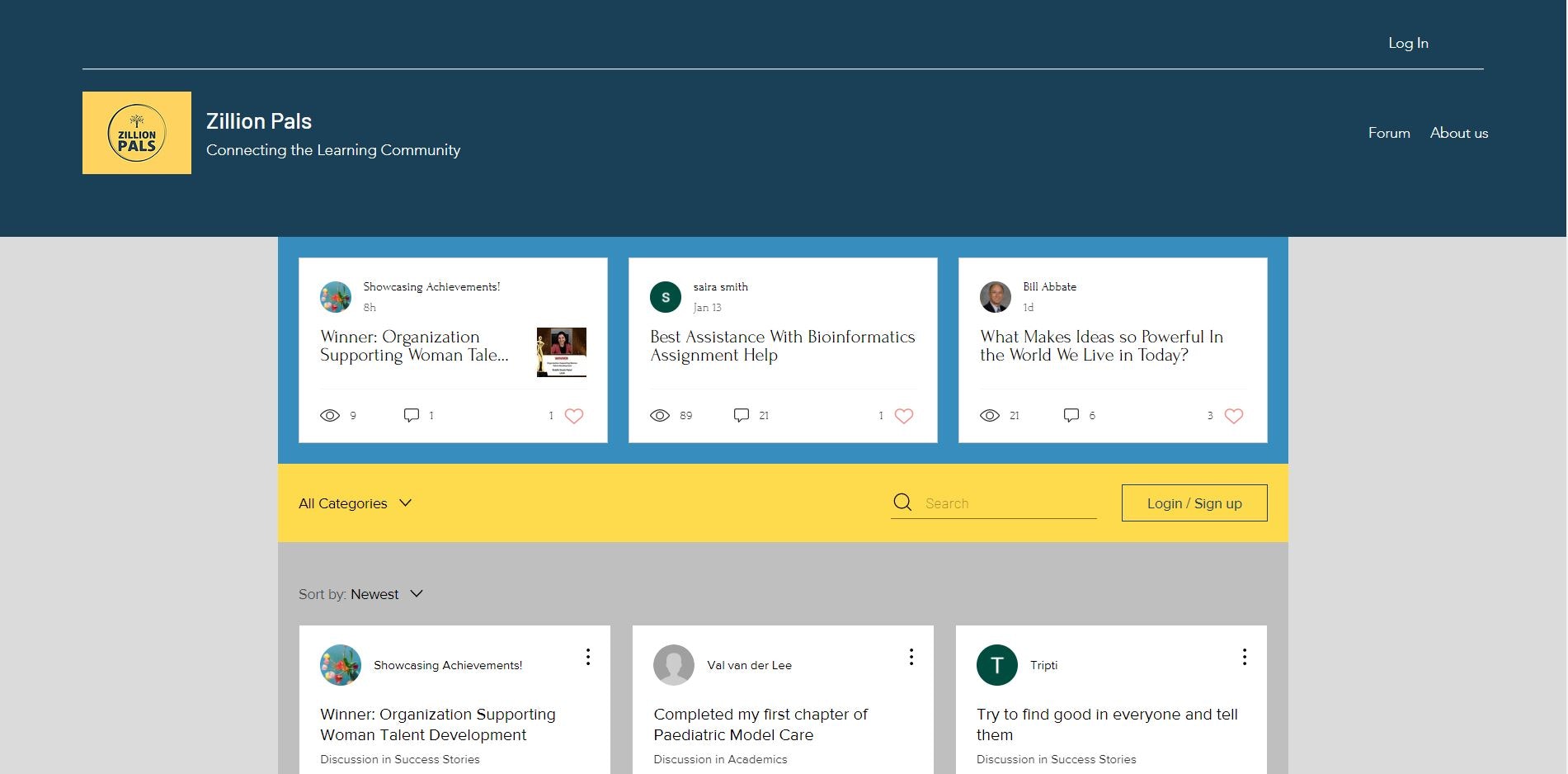The image size is (1568, 774).
Task: Click Log In in the header
Action: (1408, 43)
